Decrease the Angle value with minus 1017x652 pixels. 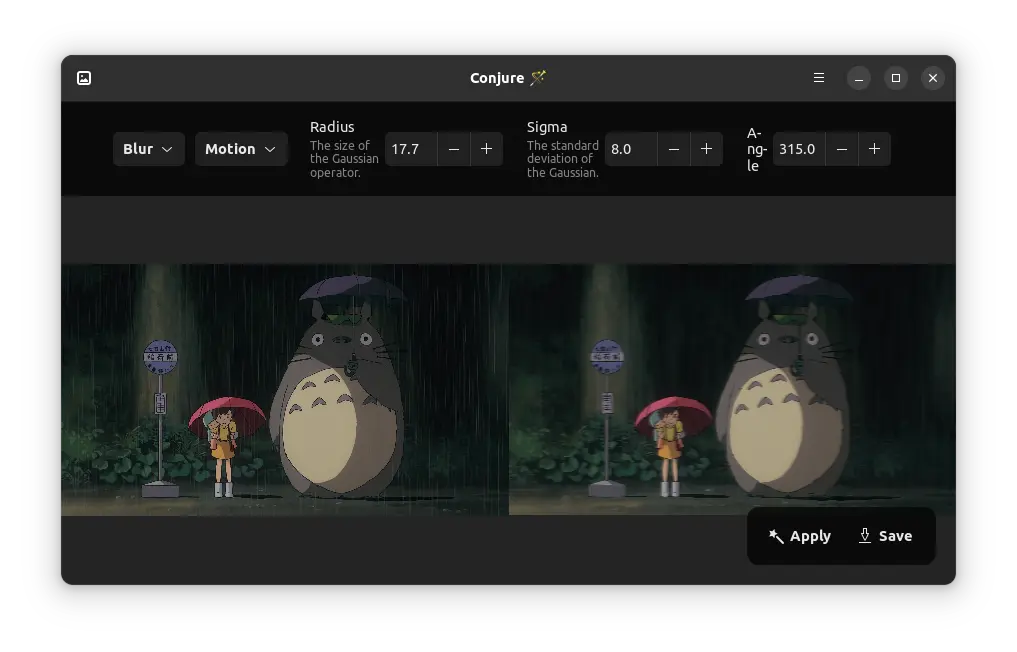[842, 149]
